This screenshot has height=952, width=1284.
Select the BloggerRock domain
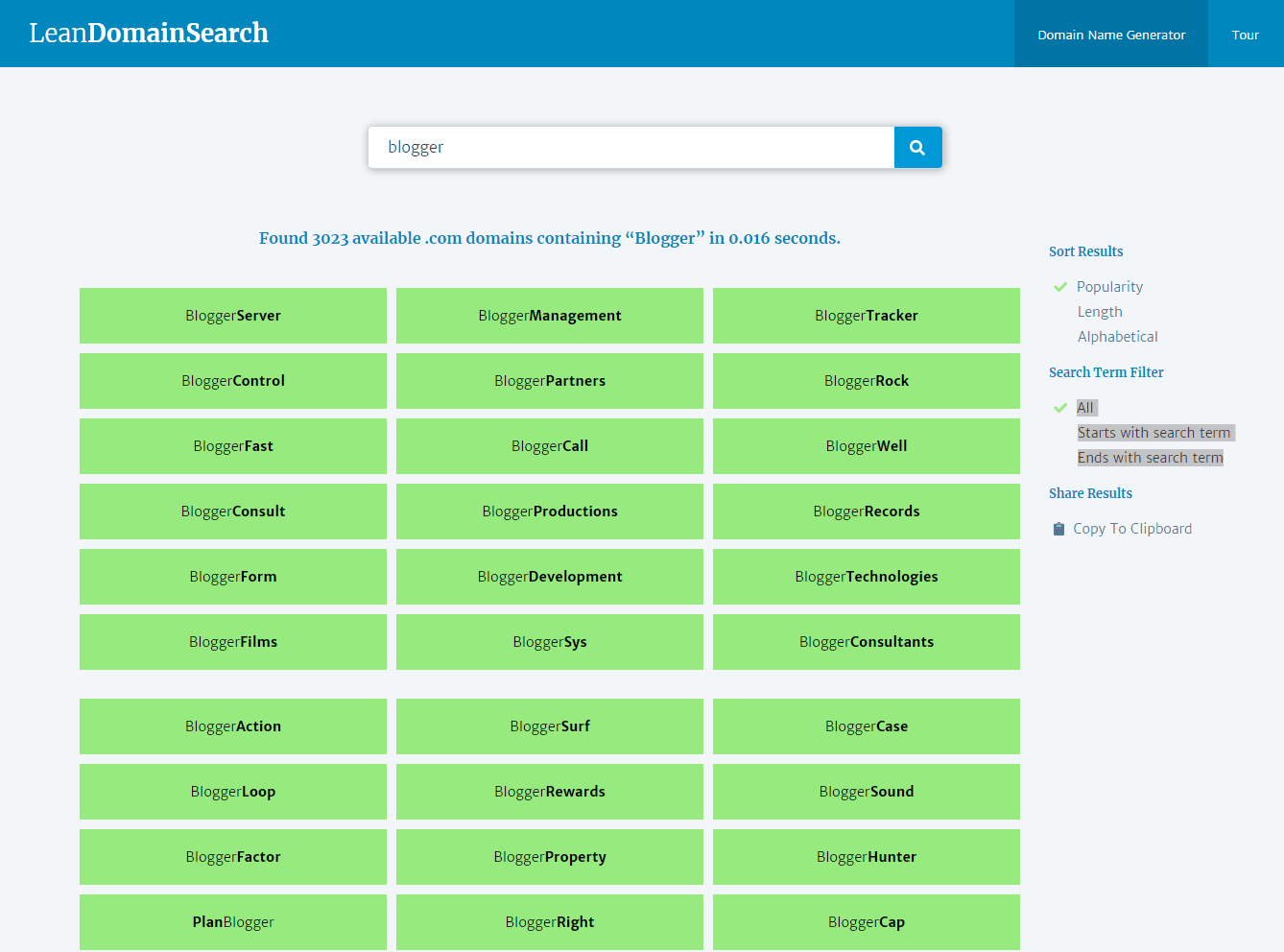(x=867, y=381)
